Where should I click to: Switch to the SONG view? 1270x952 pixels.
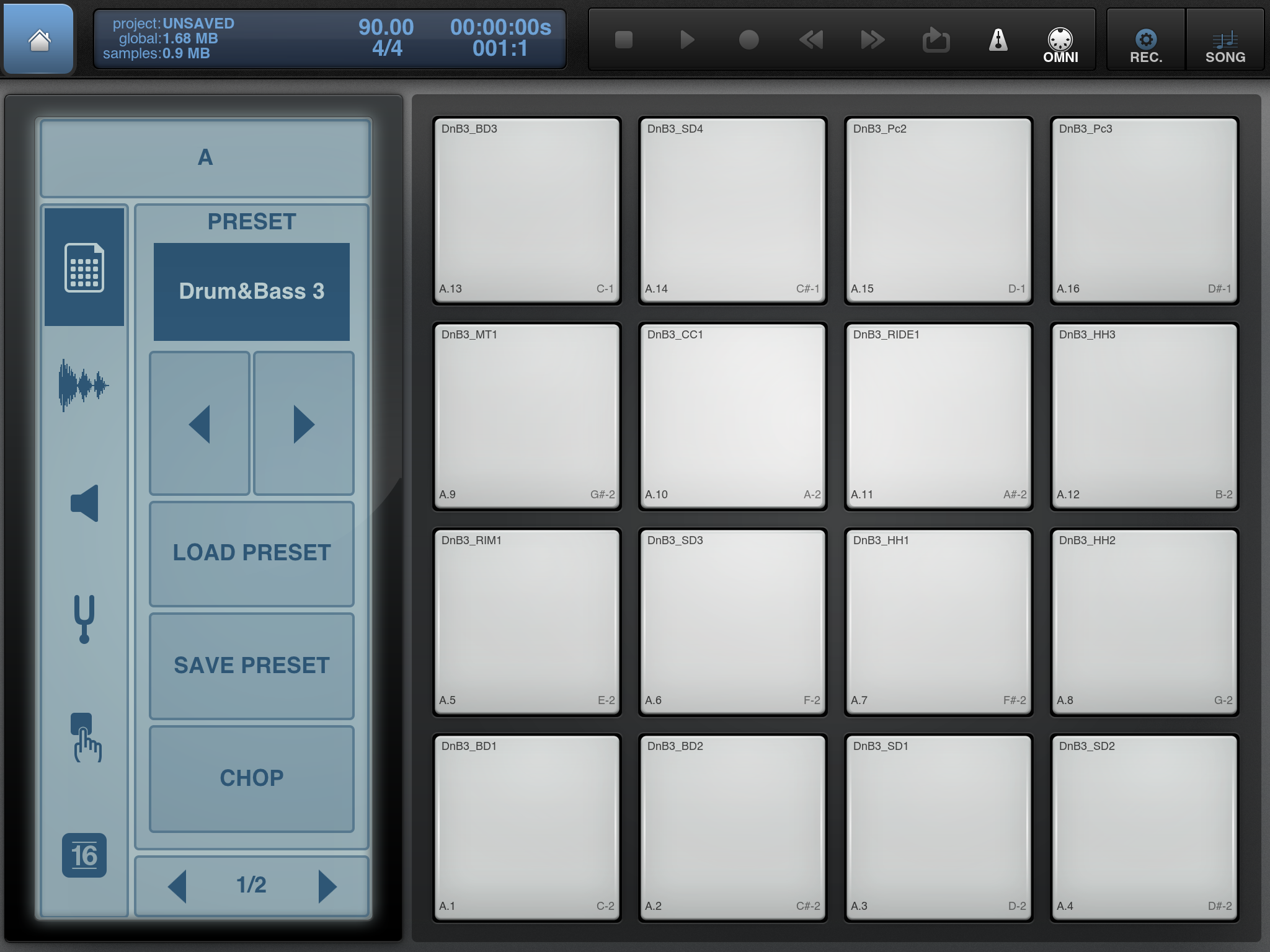tap(1225, 45)
